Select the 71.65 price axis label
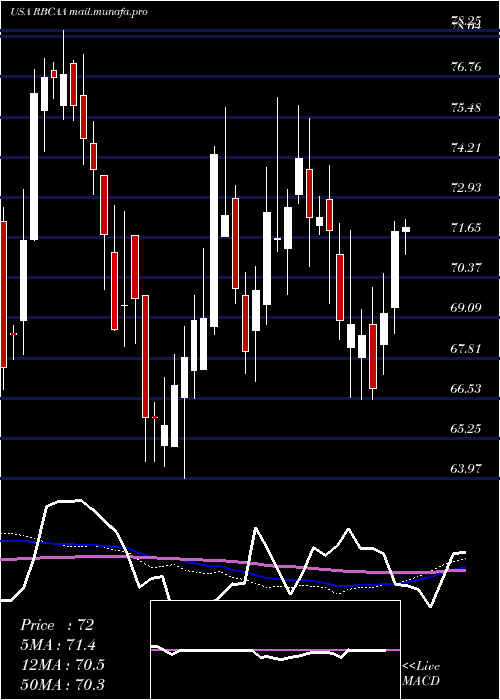 (466, 228)
